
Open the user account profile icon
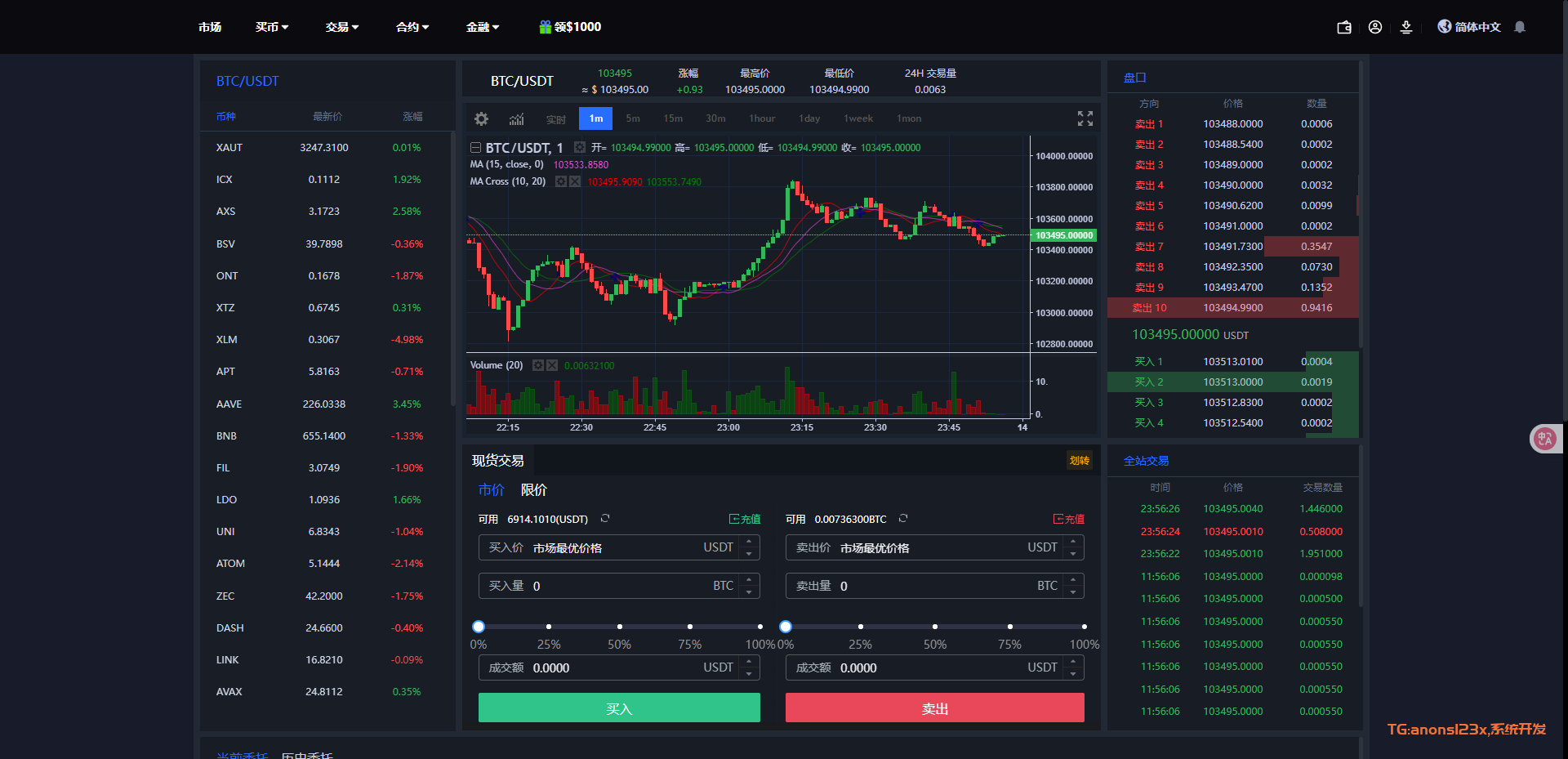coord(1375,27)
